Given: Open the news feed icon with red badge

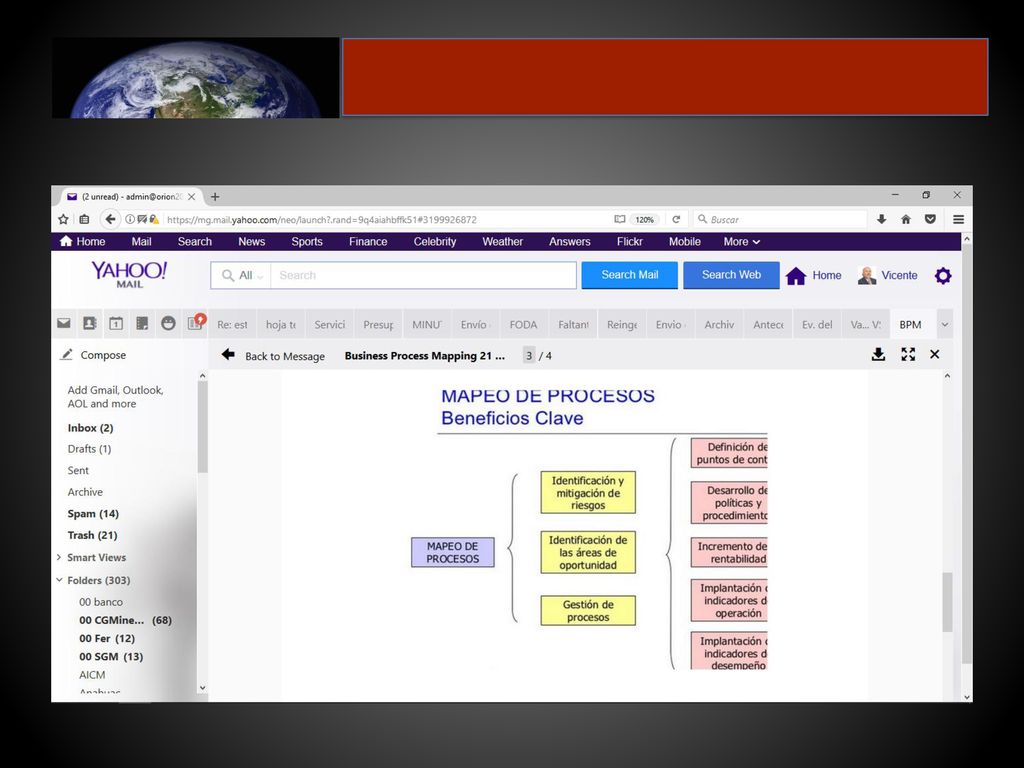Looking at the screenshot, I should (195, 322).
